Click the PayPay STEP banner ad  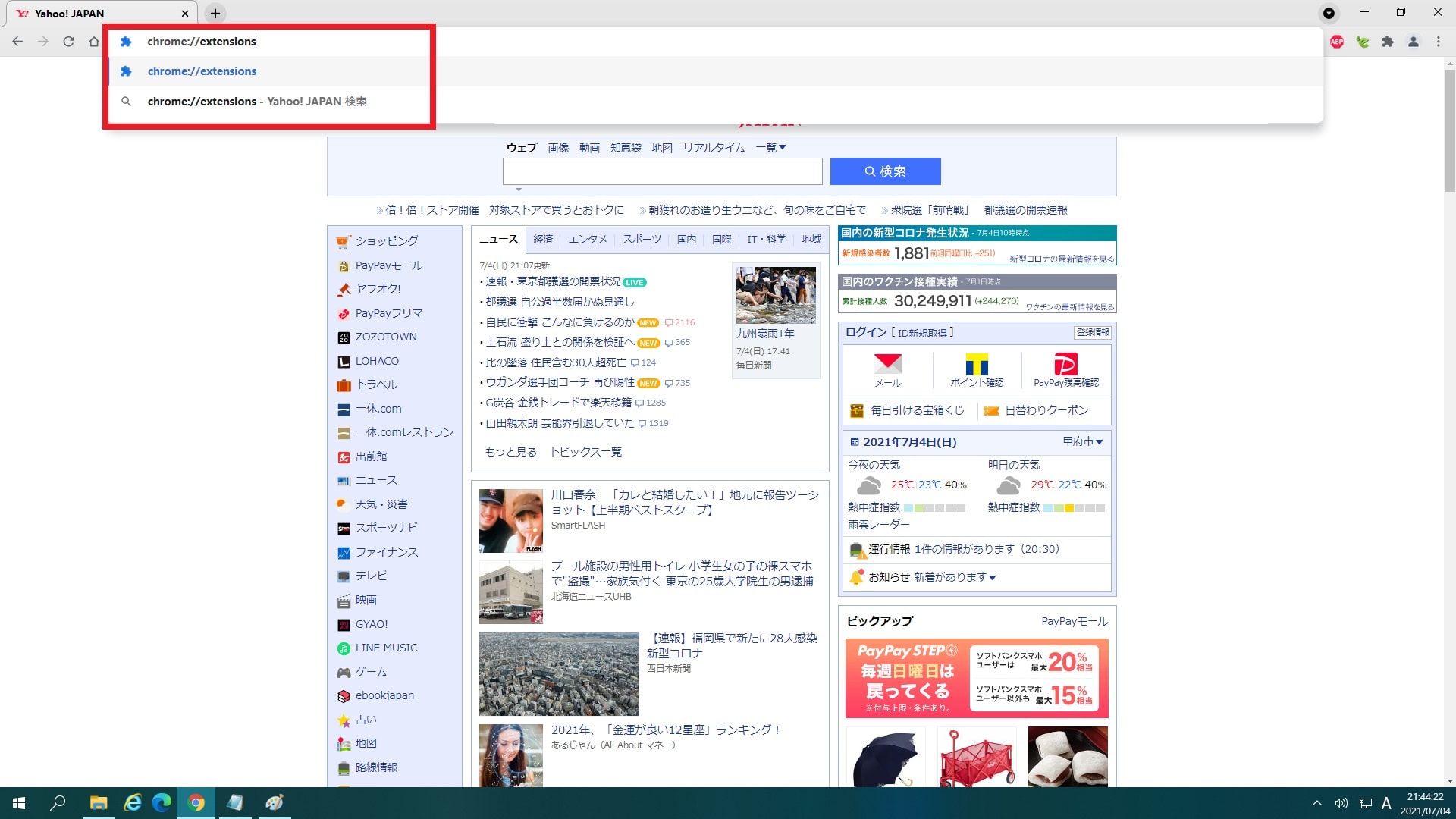point(977,678)
